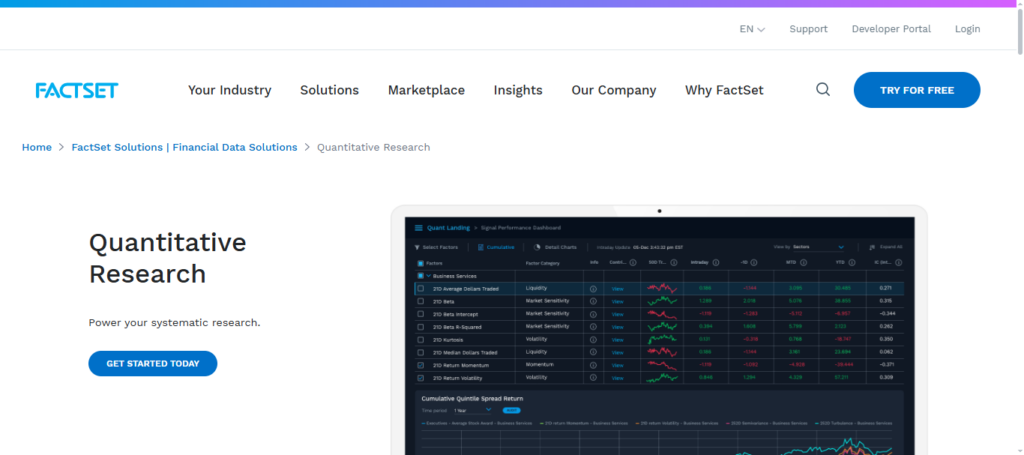The height and width of the screenshot is (455, 1024).
Task: Click the Expand All icon in dashboard
Action: point(872,247)
